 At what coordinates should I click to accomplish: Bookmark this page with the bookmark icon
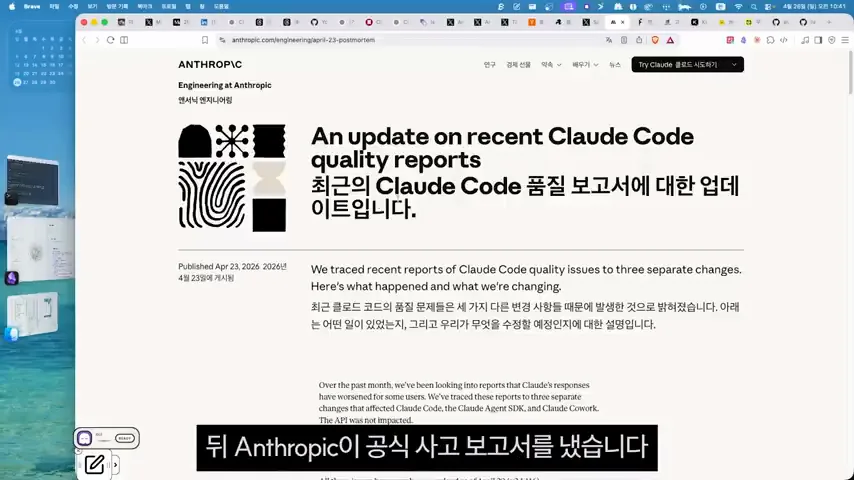tap(205, 40)
